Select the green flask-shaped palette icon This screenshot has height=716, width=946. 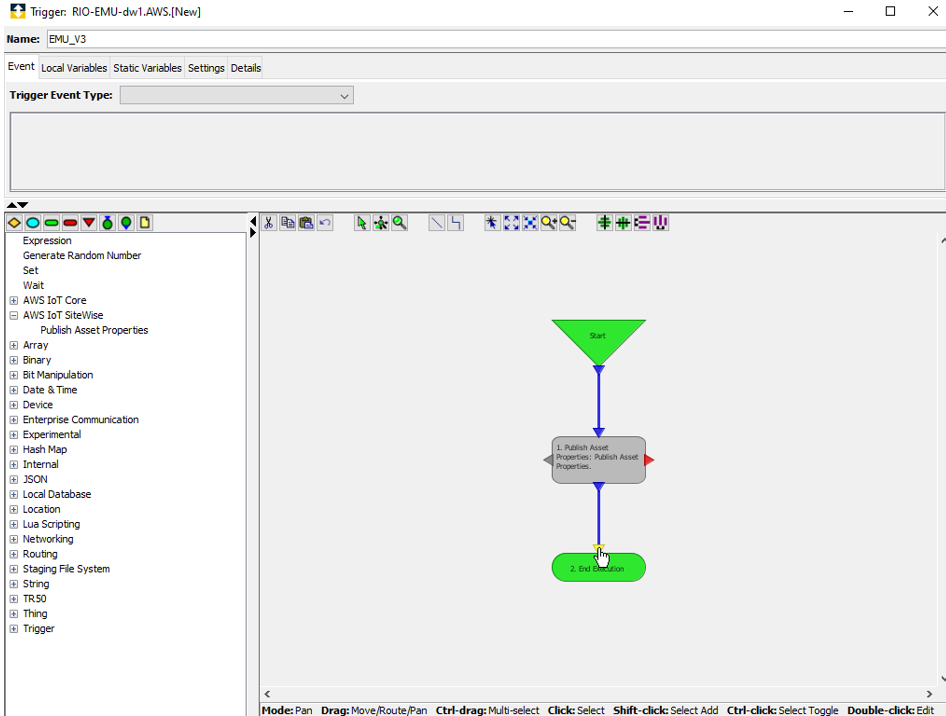pos(107,223)
